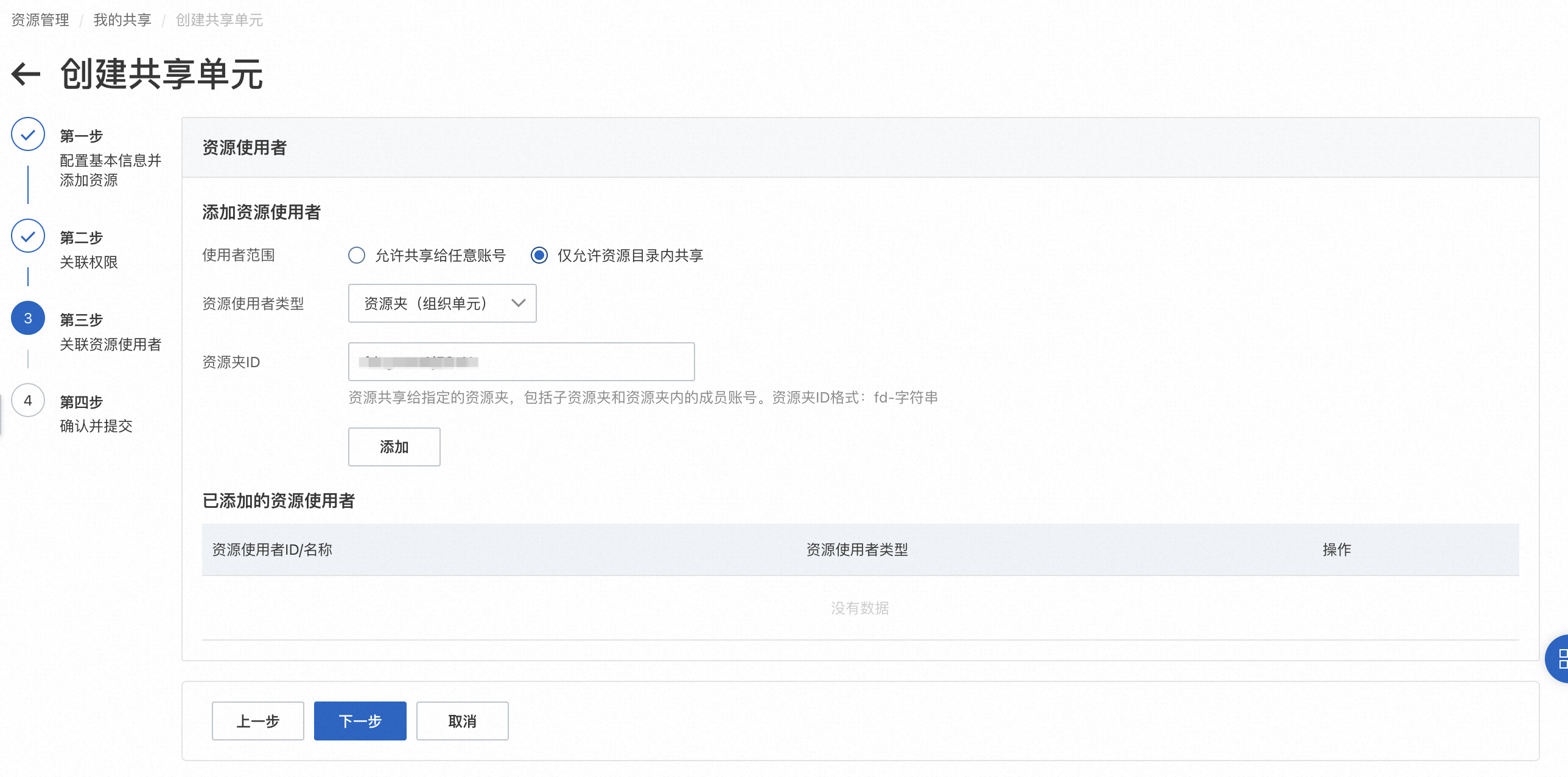
Task: Open the floating blue grid widget
Action: (1558, 659)
